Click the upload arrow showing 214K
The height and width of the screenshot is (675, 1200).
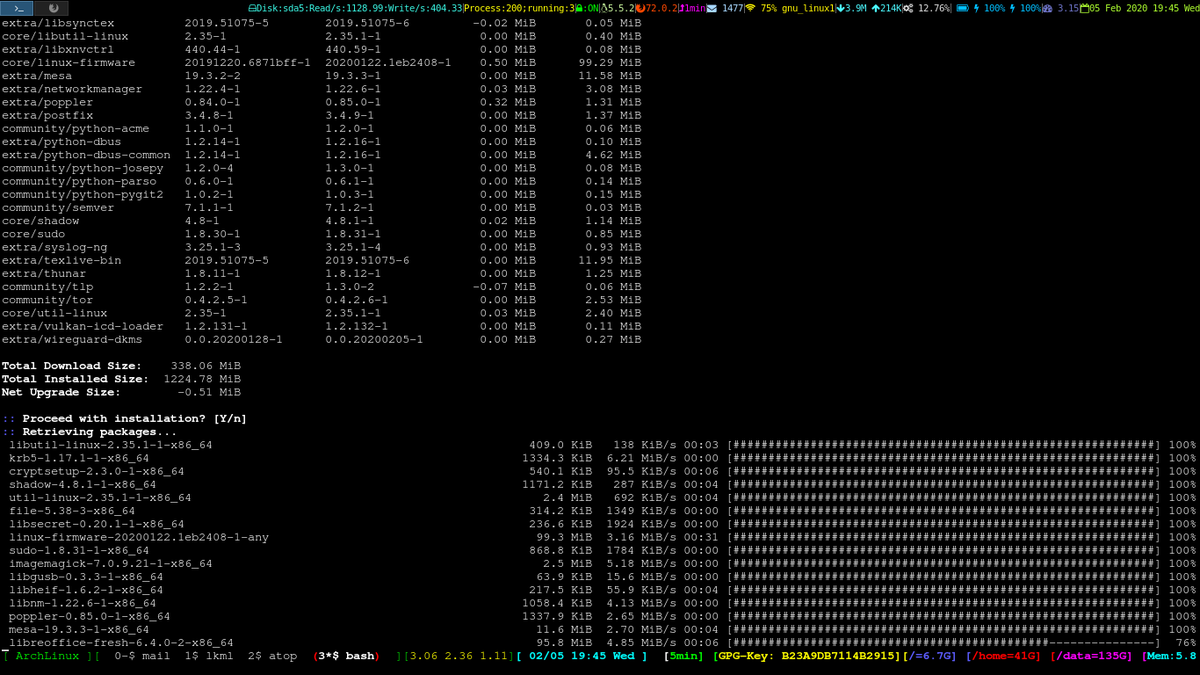[876, 8]
